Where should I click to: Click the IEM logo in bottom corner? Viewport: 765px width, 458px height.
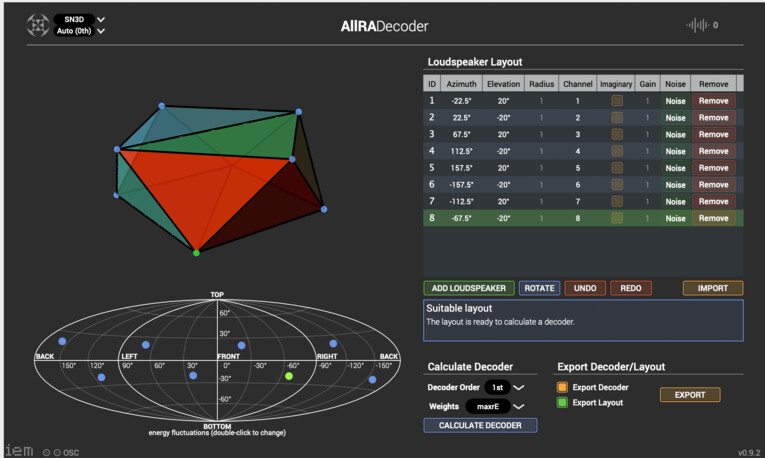pyautogui.click(x=18, y=450)
